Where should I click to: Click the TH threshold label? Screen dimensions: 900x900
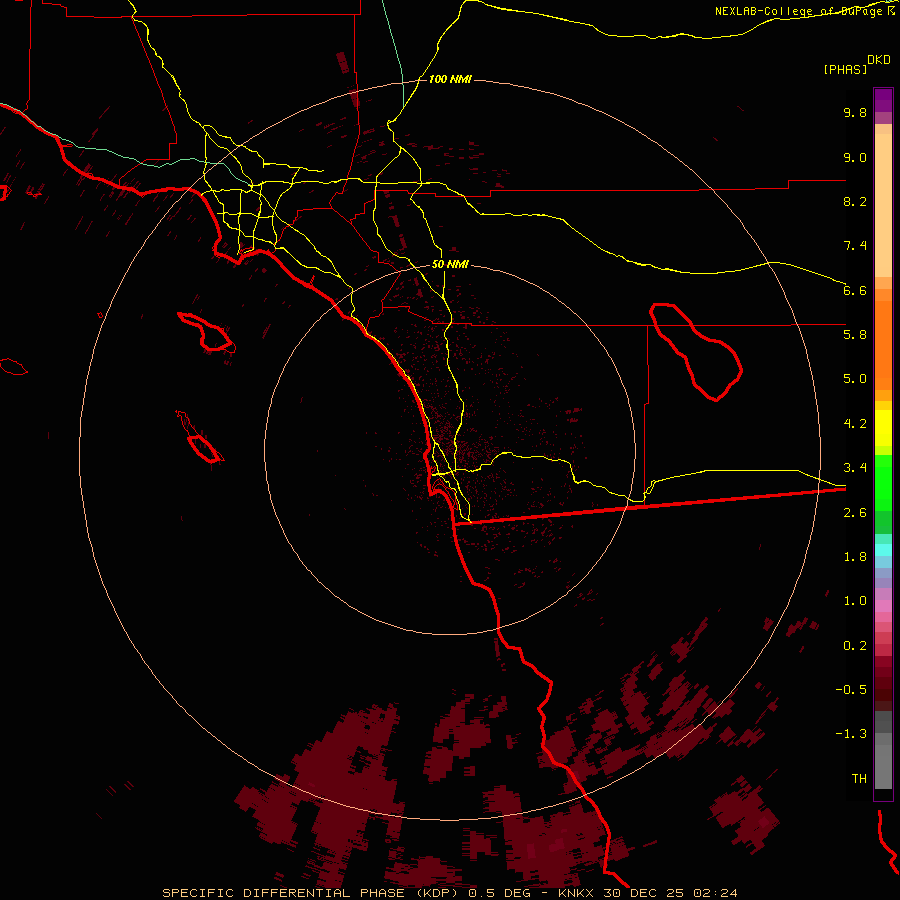point(859,779)
